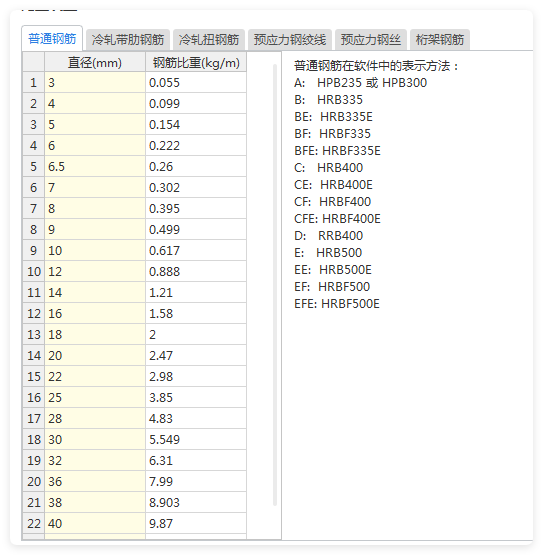This screenshot has width=543, height=555.
Task: Click the 普通钢筋在软件中的表示方法 heading
Action: (376, 66)
